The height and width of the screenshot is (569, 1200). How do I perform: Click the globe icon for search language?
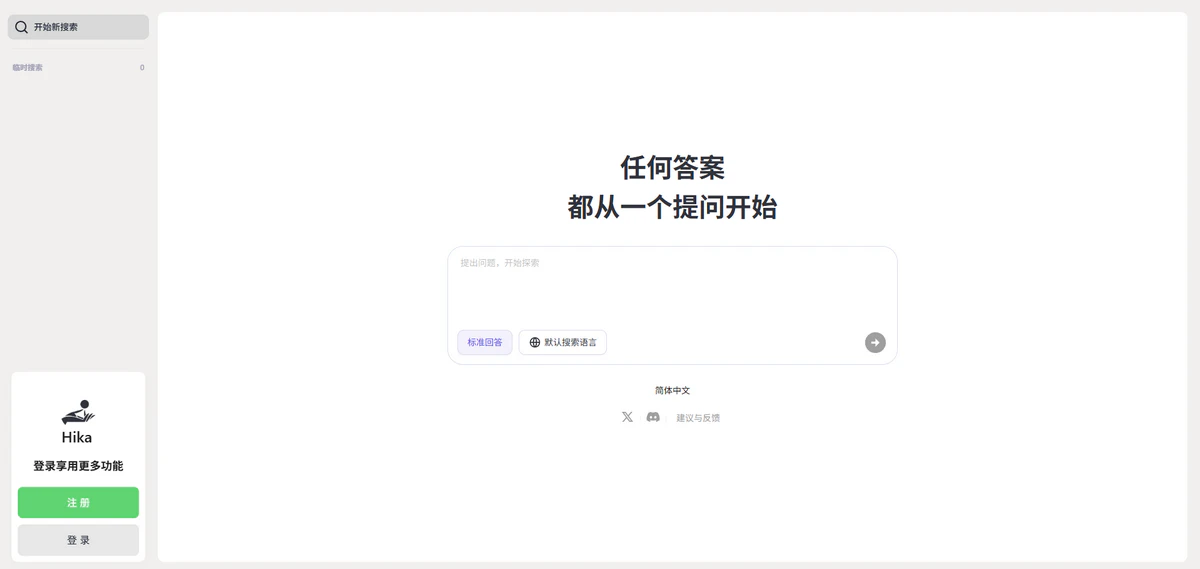pos(535,342)
